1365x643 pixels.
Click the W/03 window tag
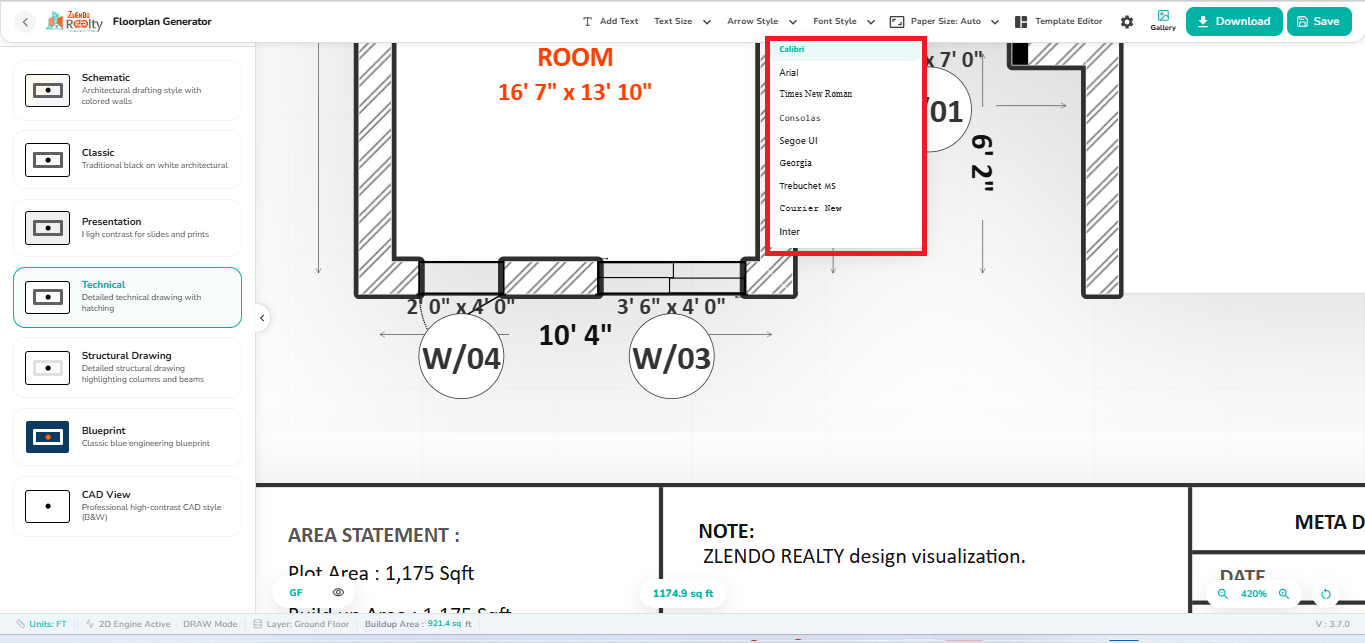671,358
